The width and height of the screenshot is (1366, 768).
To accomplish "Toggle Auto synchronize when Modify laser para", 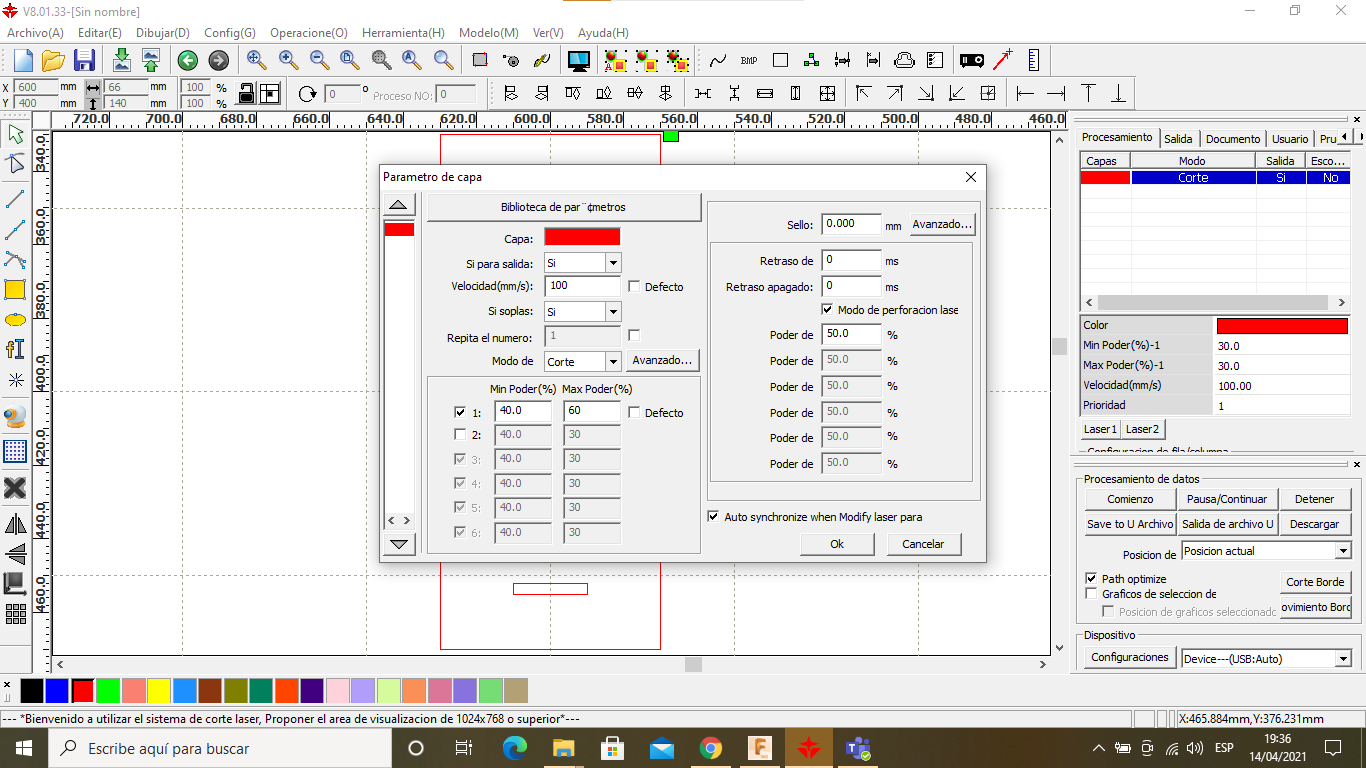I will (713, 517).
